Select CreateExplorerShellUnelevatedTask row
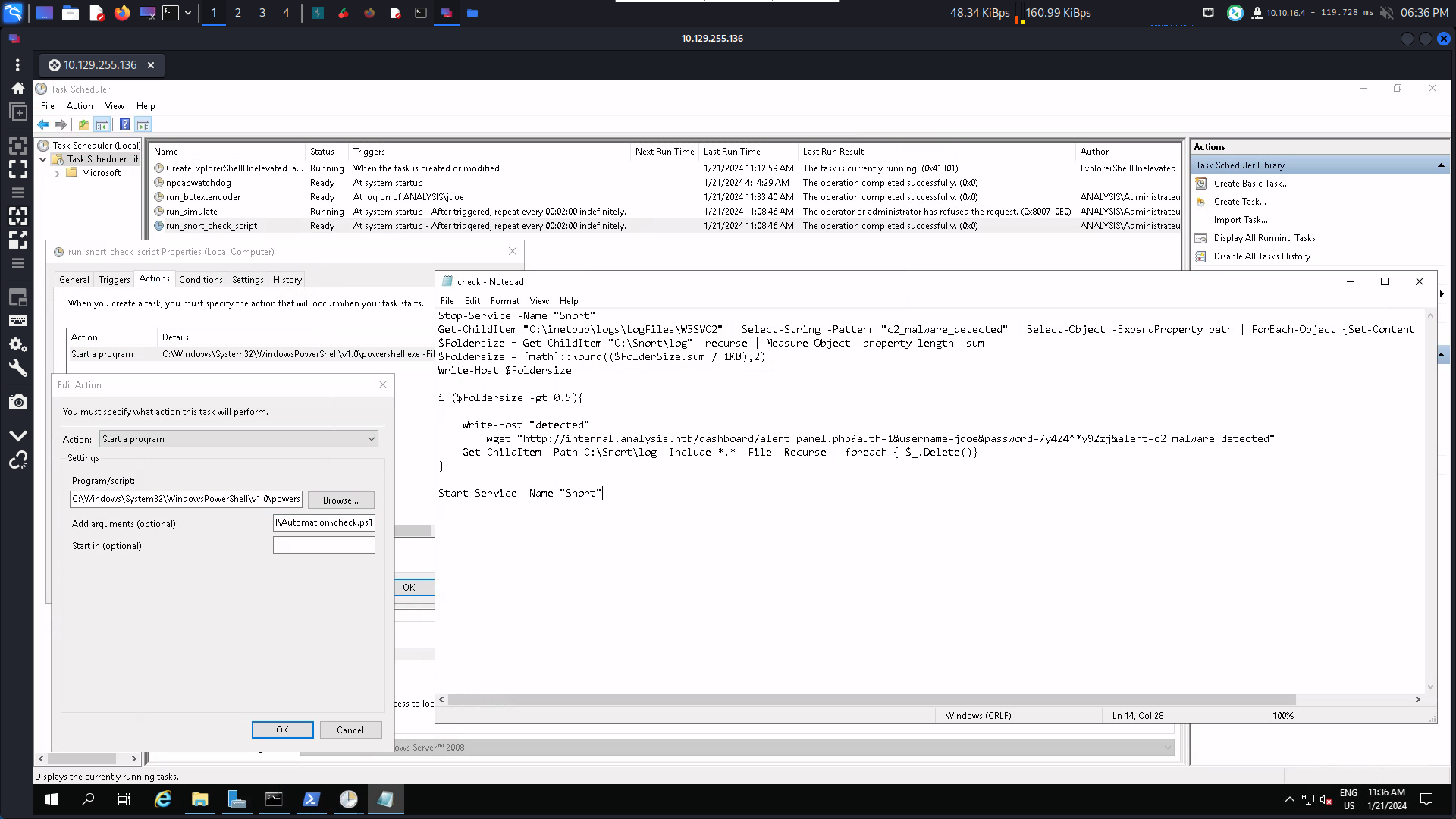 (665, 169)
